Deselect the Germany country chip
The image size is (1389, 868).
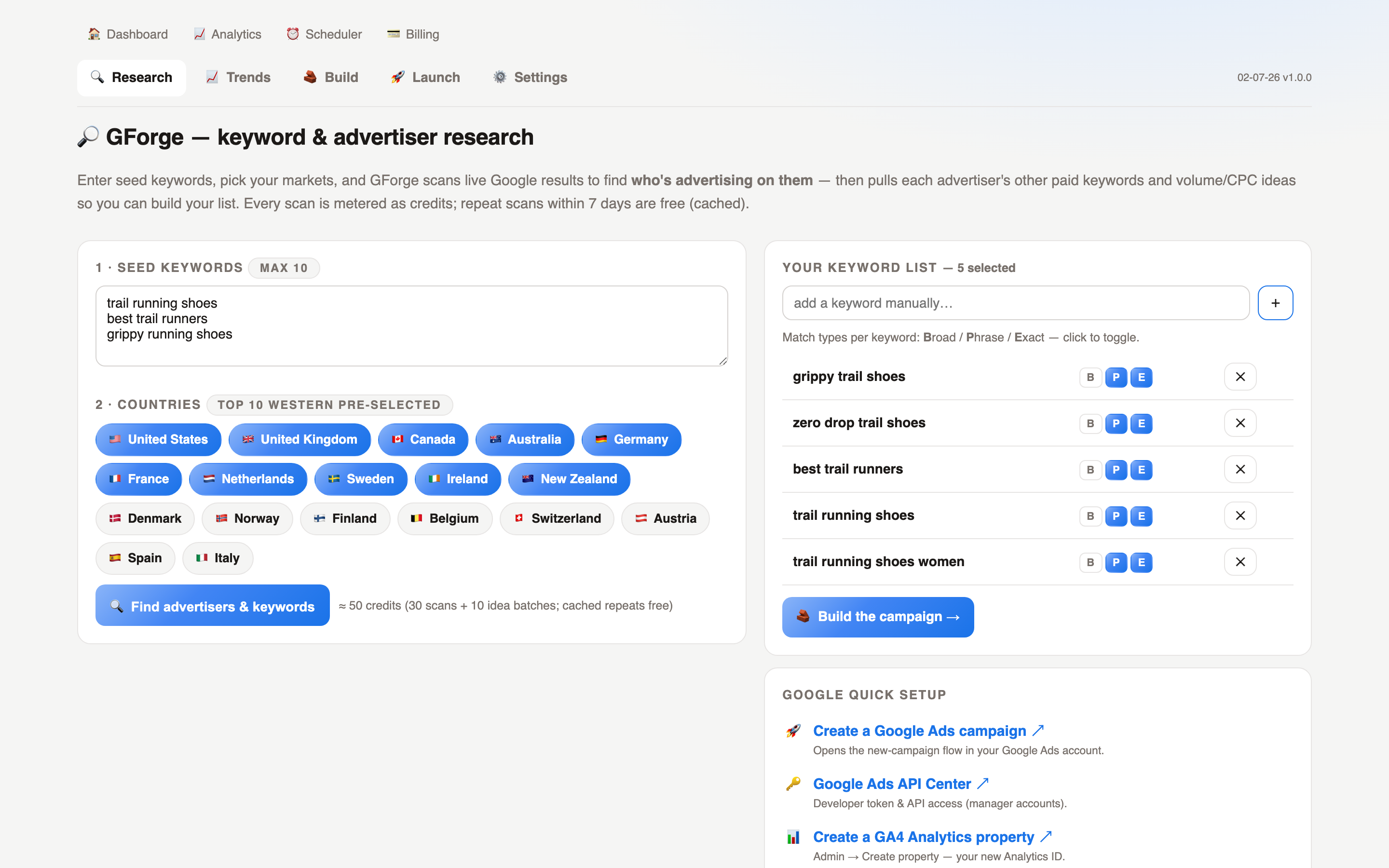(x=631, y=440)
